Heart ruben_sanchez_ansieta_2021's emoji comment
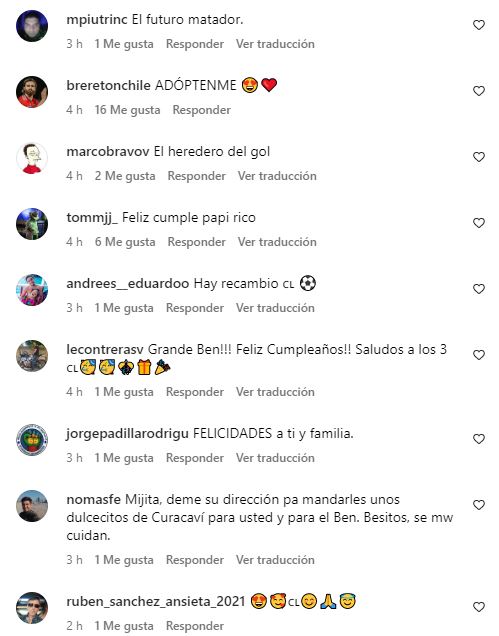This screenshot has width=499, height=636. [x=479, y=607]
